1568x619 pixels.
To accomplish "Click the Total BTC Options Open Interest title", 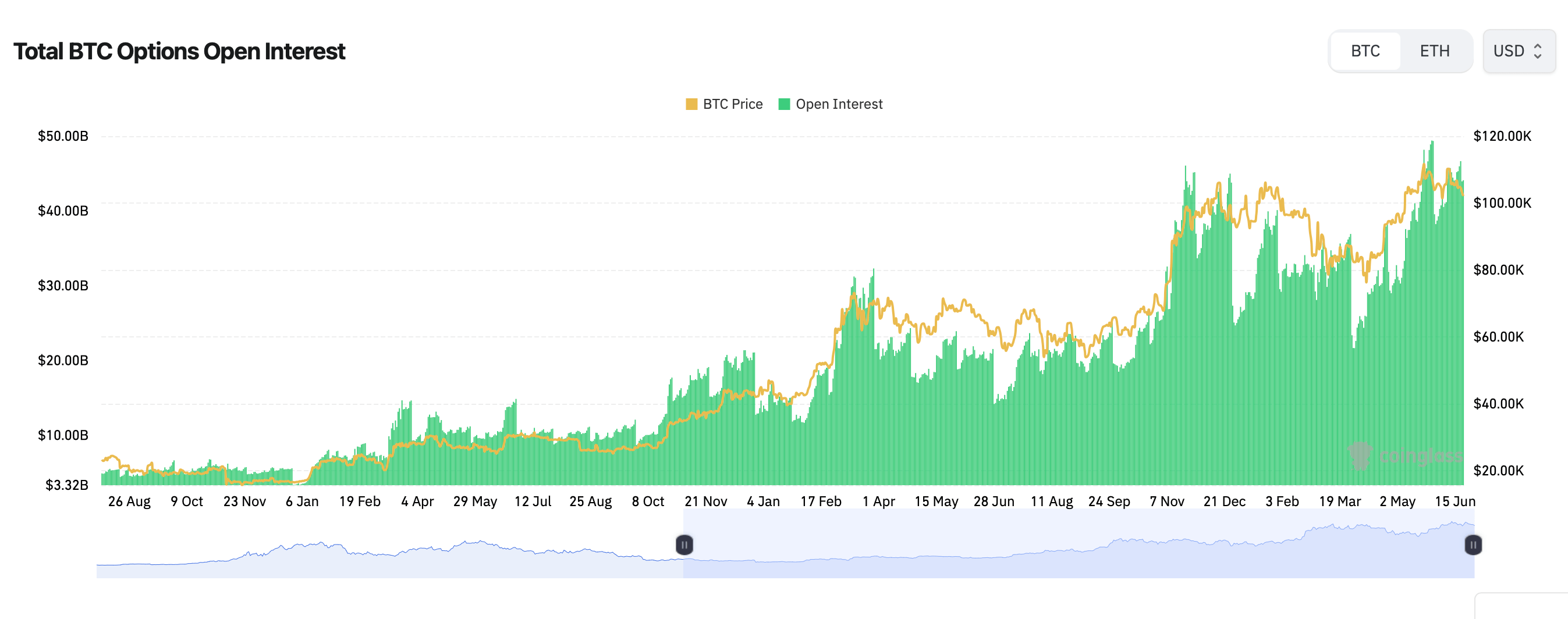I will tap(180, 52).
